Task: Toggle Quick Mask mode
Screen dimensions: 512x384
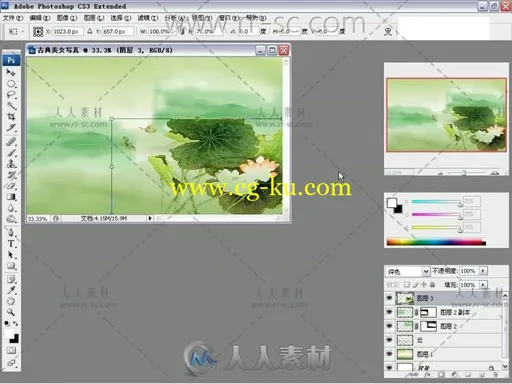Action: 11,350
